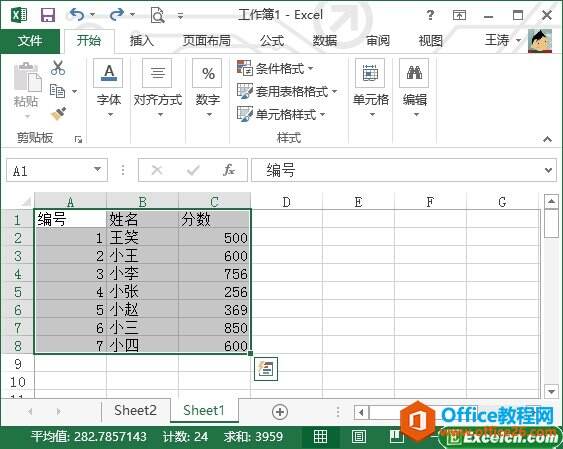Open the 单元格 cells group
The width and height of the screenshot is (563, 449).
tap(371, 89)
